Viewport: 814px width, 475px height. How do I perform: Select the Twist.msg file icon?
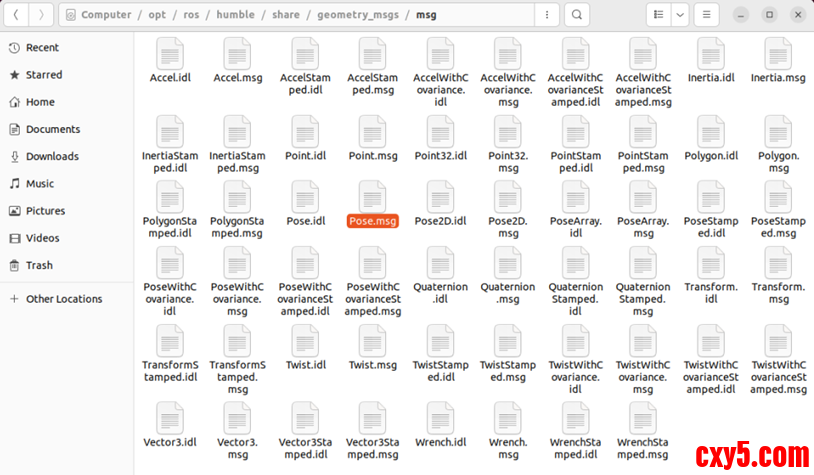tap(372, 340)
